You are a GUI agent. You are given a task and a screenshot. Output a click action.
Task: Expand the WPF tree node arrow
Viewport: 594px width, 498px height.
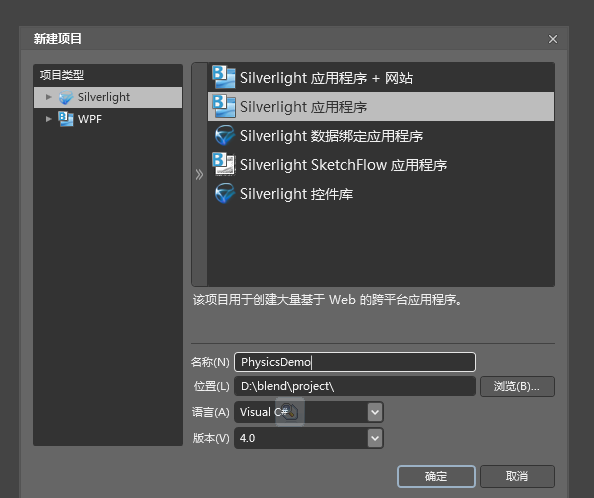[48, 119]
